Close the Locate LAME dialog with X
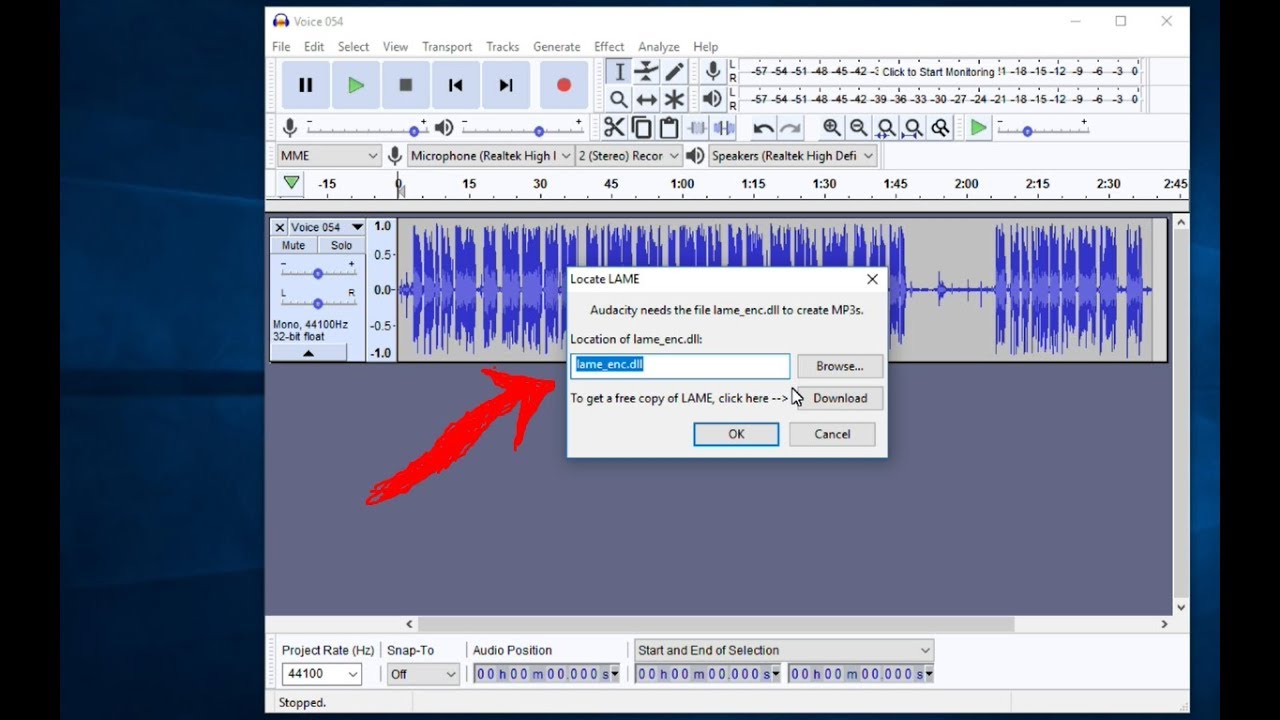Viewport: 1280px width, 720px height. pos(872,279)
